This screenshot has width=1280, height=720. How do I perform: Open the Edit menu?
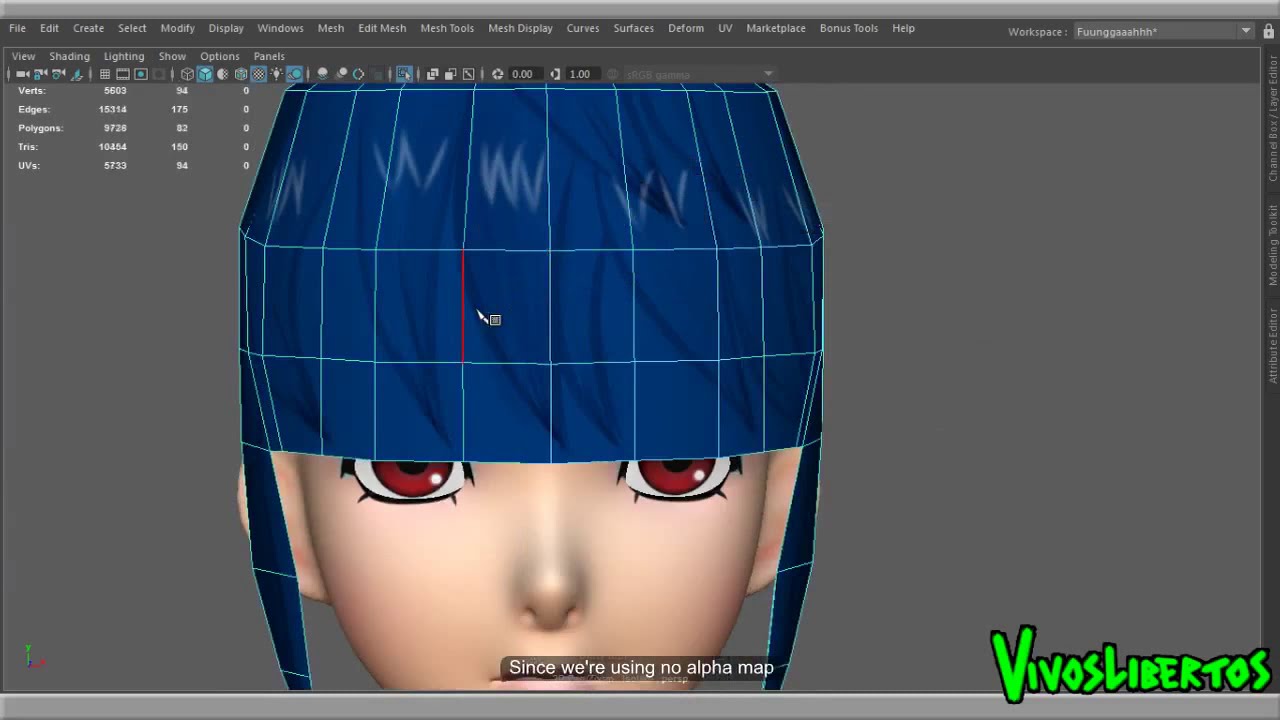[49, 28]
